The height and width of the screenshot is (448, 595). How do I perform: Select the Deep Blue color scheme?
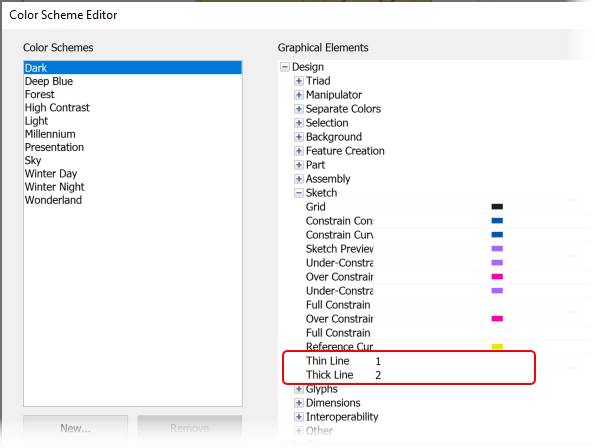(x=132, y=81)
